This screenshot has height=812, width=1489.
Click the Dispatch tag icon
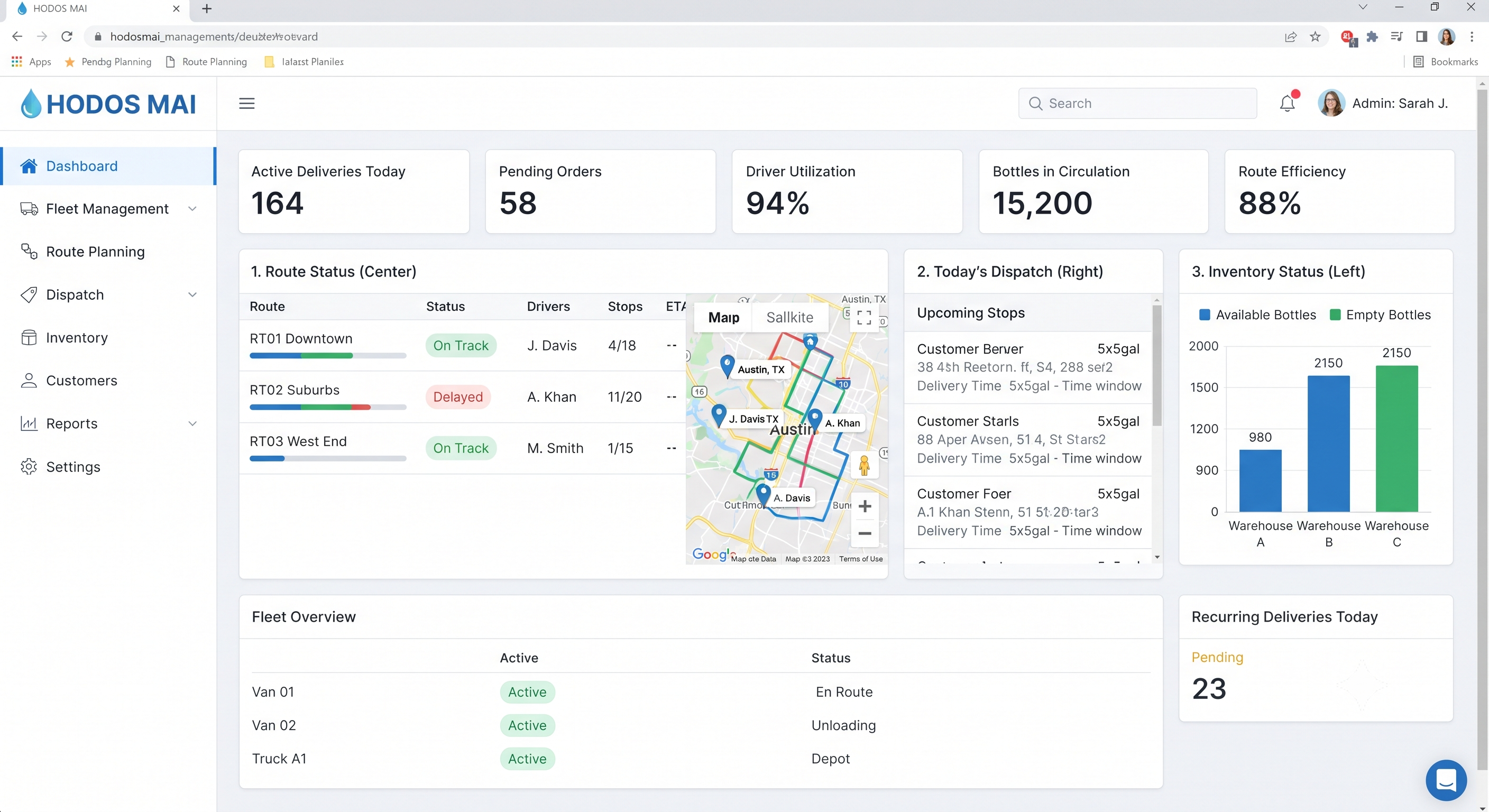29,295
